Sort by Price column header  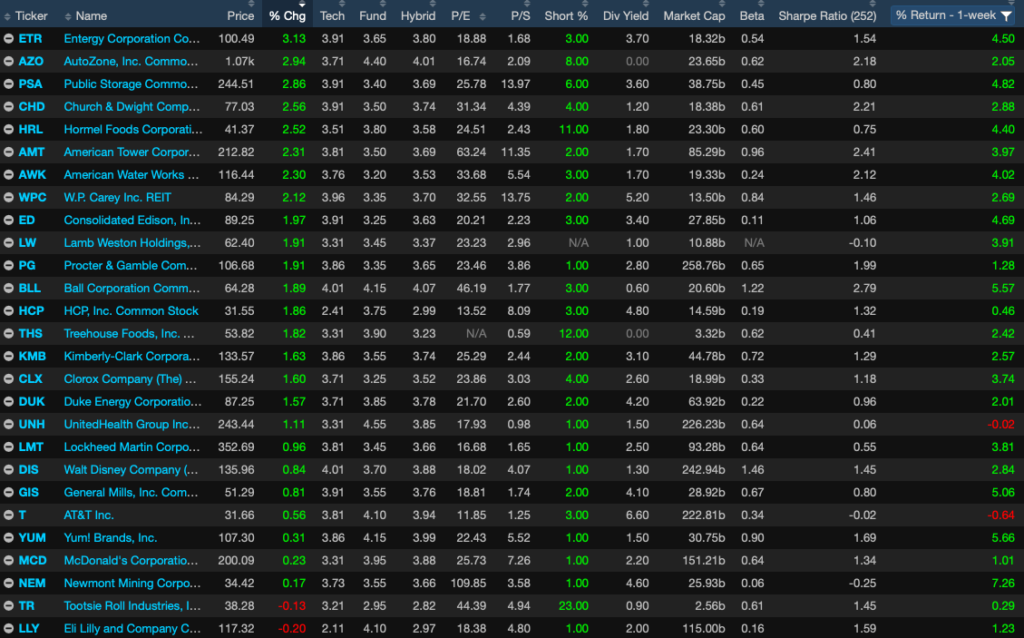(x=240, y=16)
